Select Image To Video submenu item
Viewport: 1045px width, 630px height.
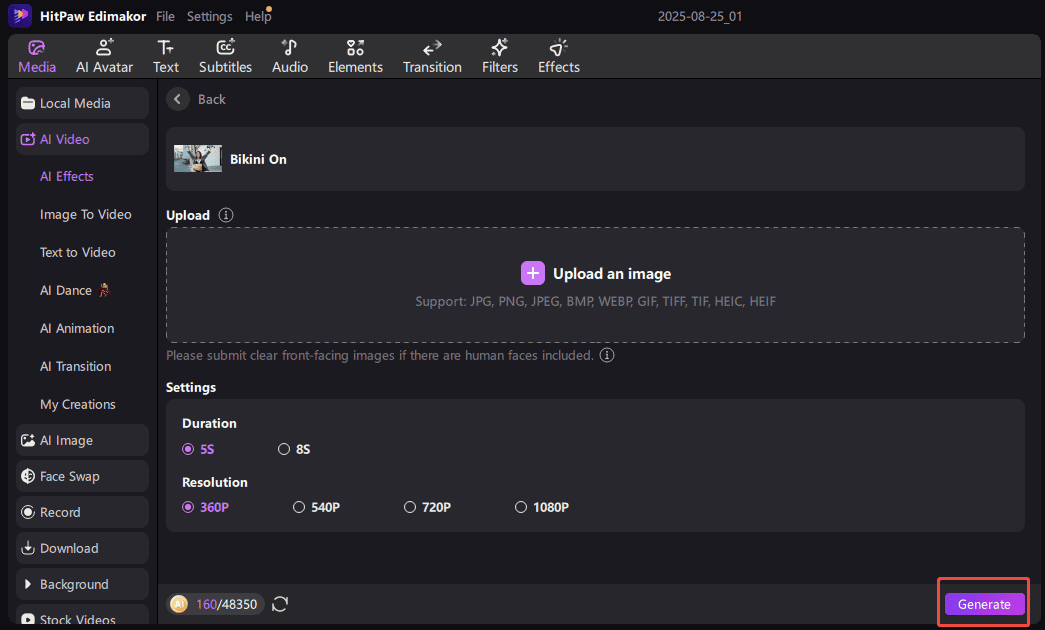pyautogui.click(x=85, y=215)
